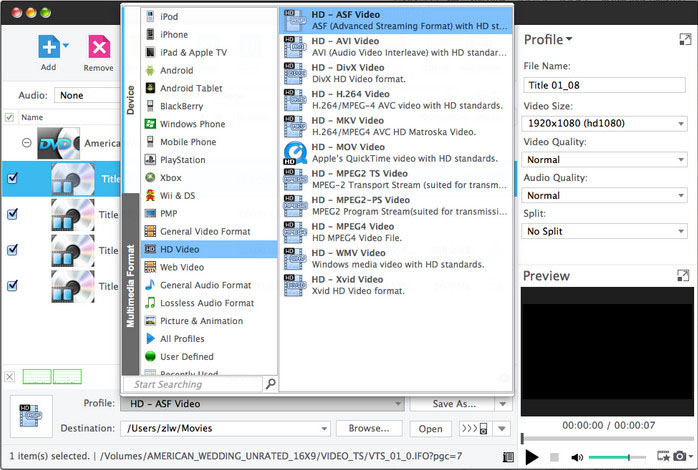Click the User Defined green ball icon

[x=150, y=357]
